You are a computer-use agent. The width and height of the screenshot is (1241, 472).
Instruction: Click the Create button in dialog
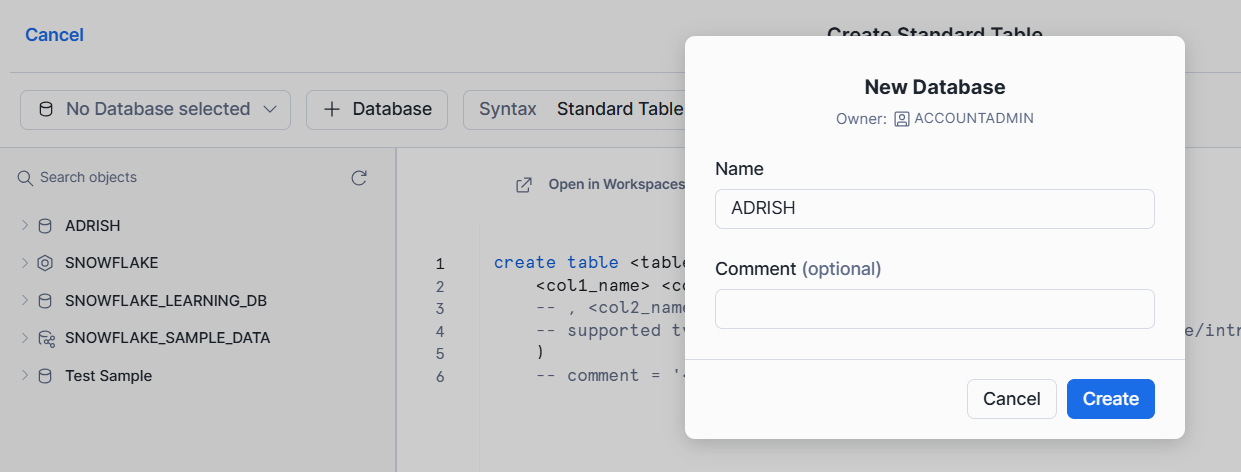[1111, 399]
